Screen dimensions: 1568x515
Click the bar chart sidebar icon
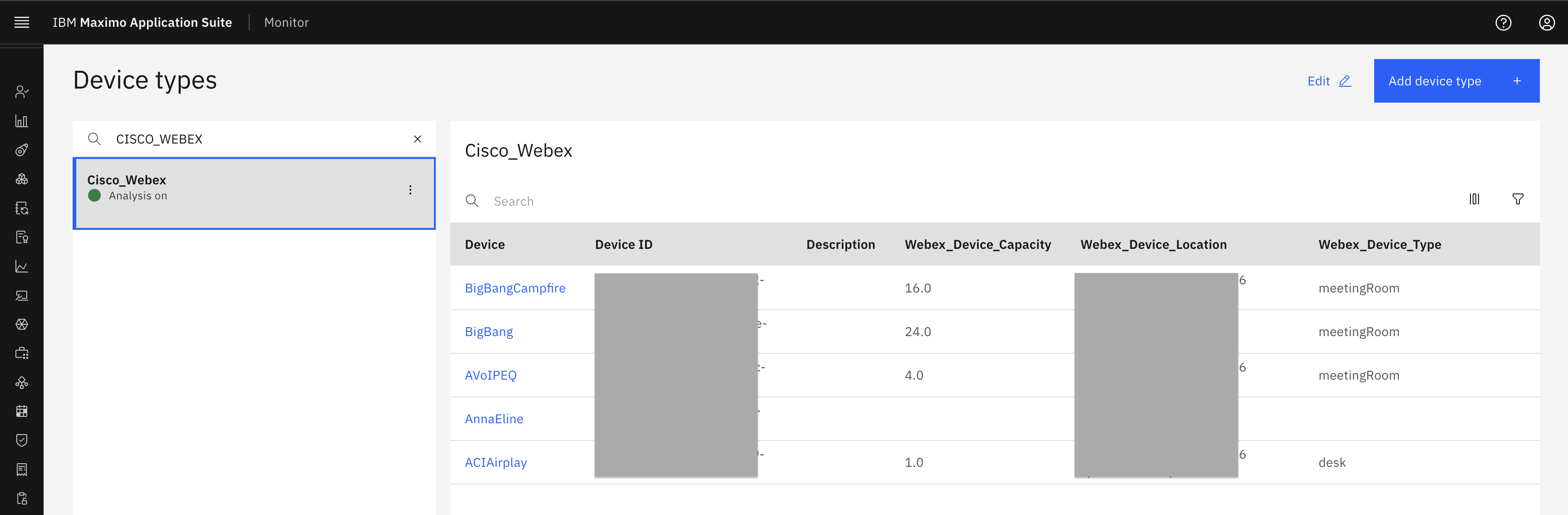click(22, 121)
